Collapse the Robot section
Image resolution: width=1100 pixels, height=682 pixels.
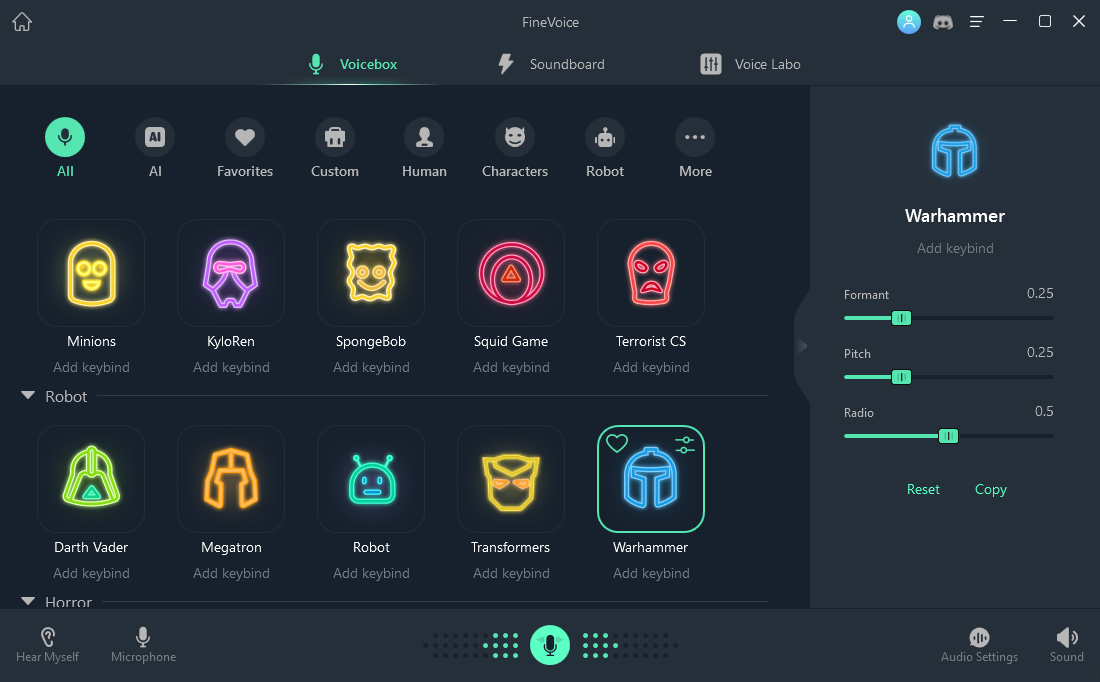click(x=28, y=396)
